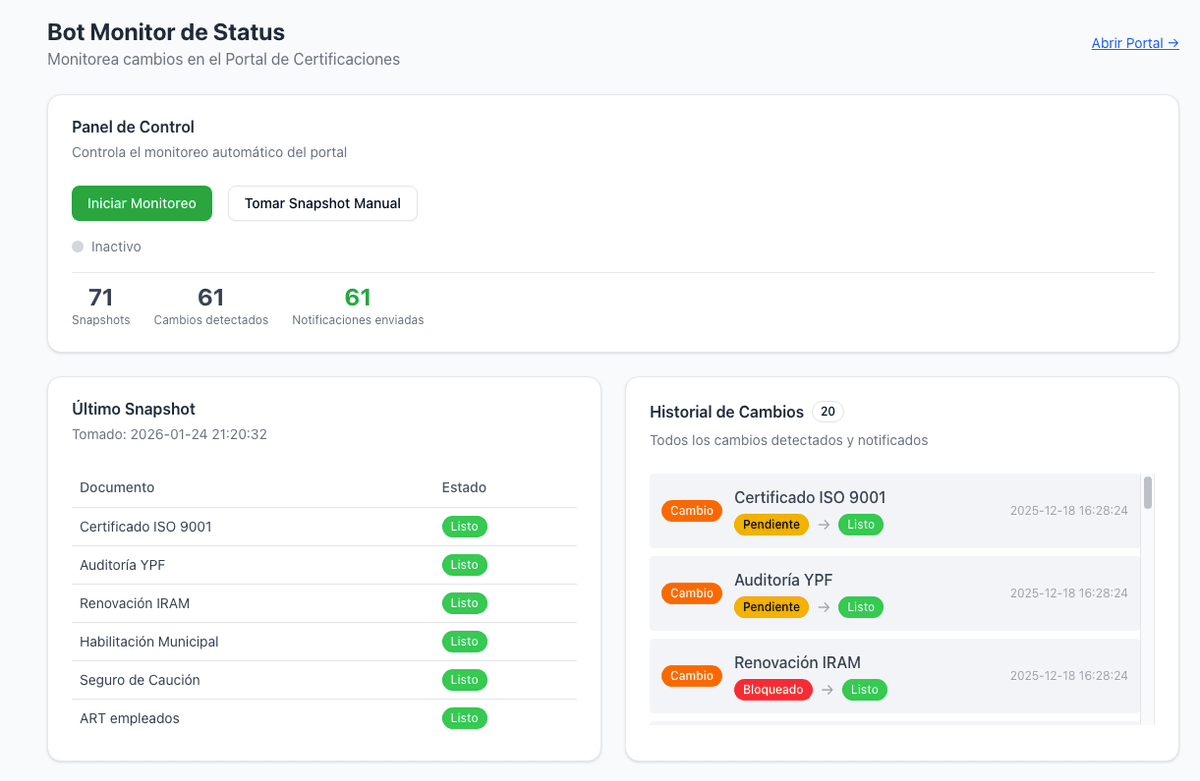This screenshot has height=781, width=1200.
Task: Click the red 'Bloqueado' badge on Renovación IRAM
Action: click(773, 689)
